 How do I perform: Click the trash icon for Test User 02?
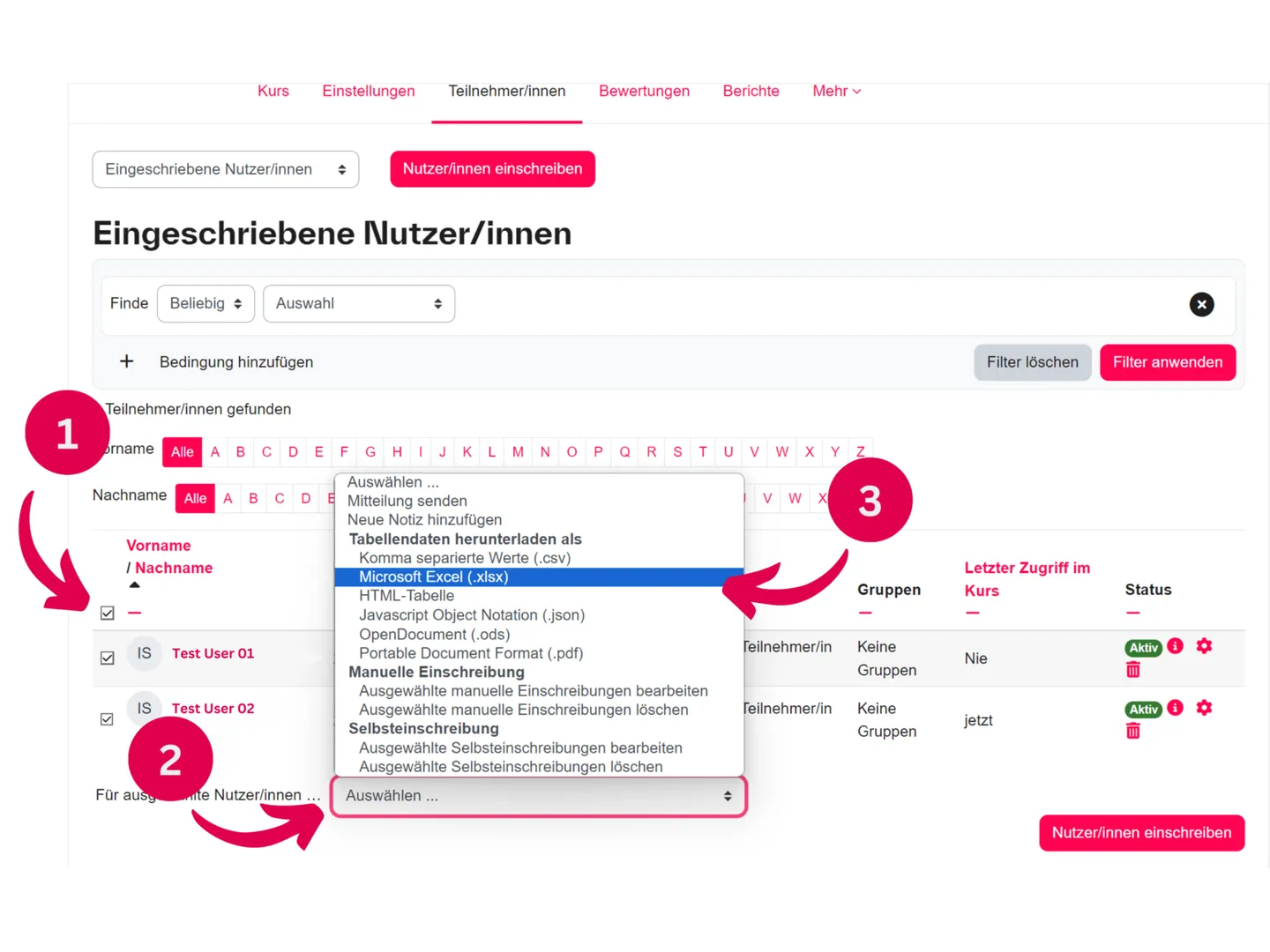(1133, 731)
